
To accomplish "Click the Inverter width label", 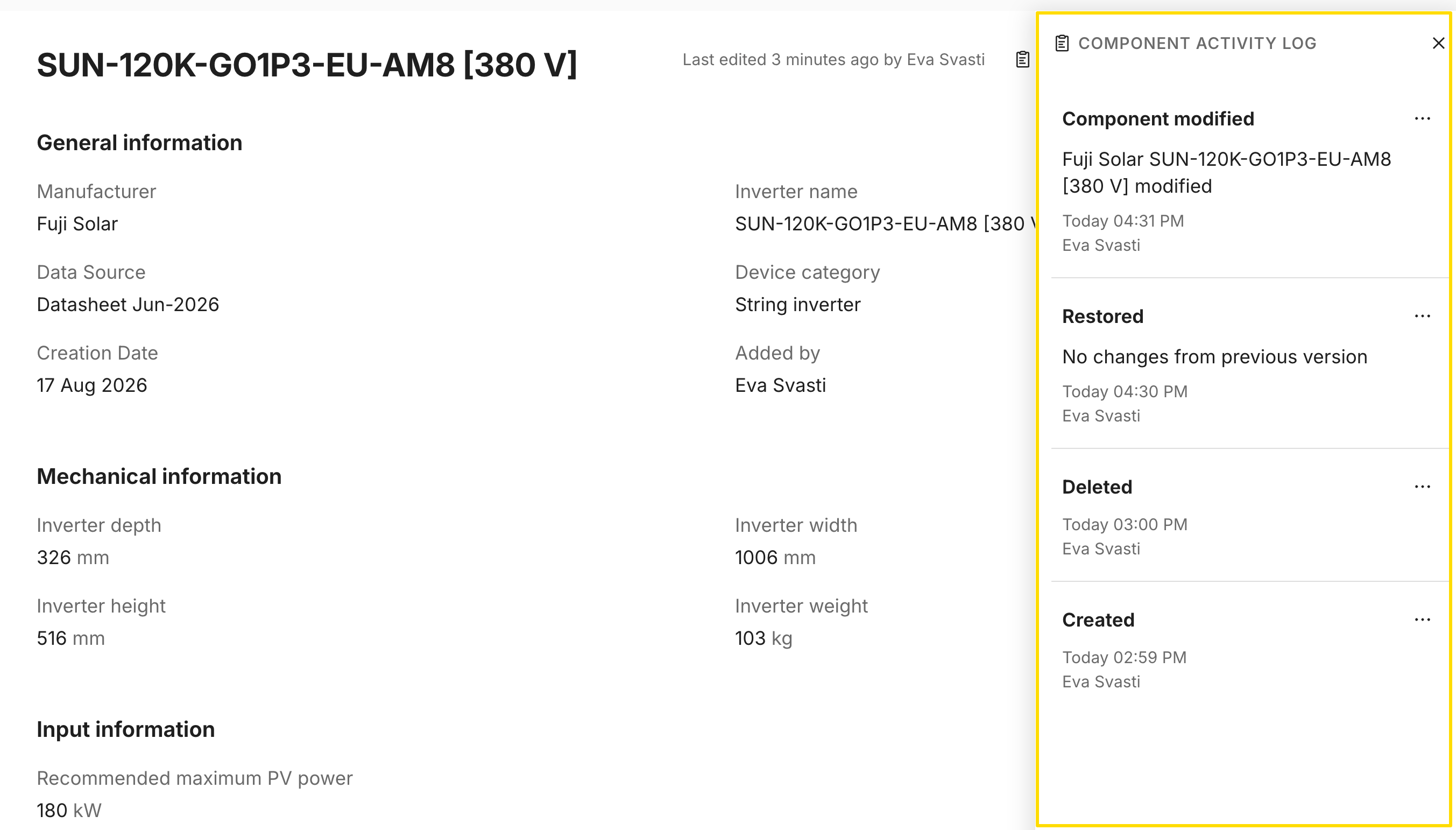I will pyautogui.click(x=796, y=525).
